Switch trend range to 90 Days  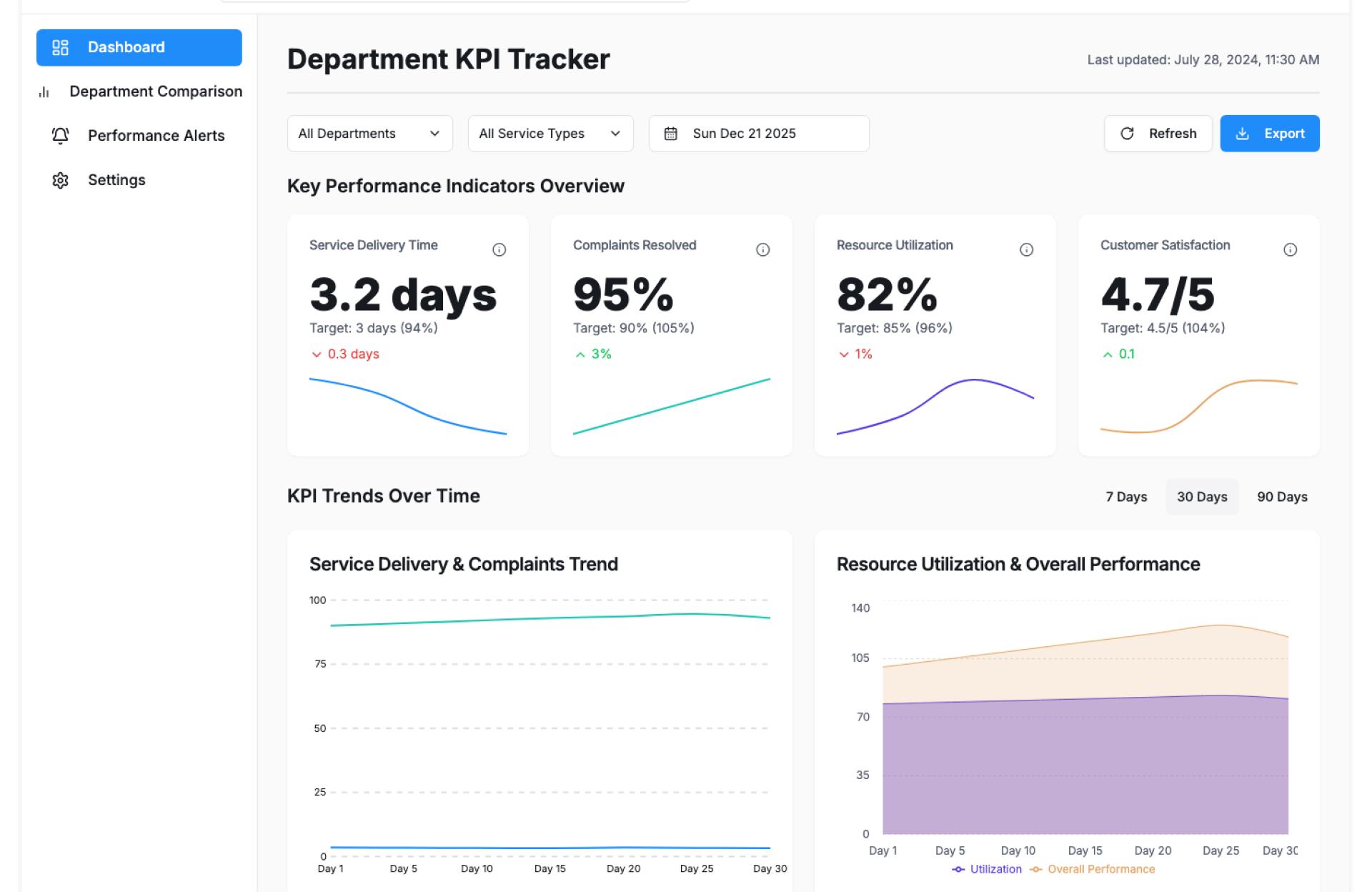coord(1282,497)
